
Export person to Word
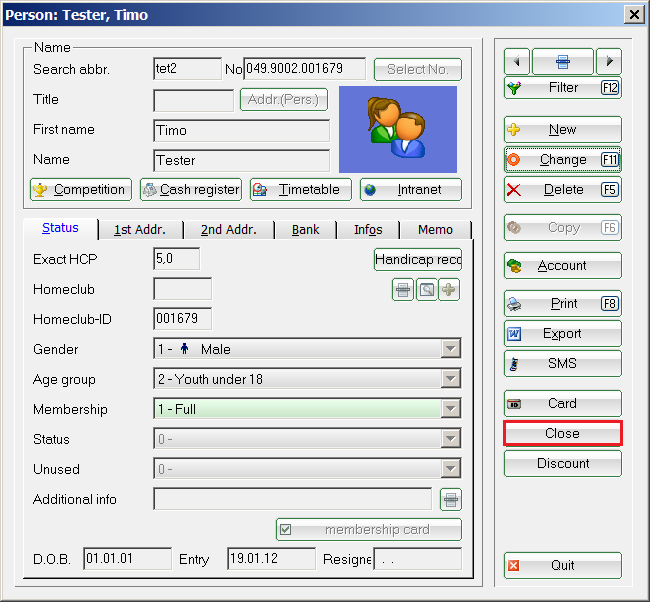563,333
